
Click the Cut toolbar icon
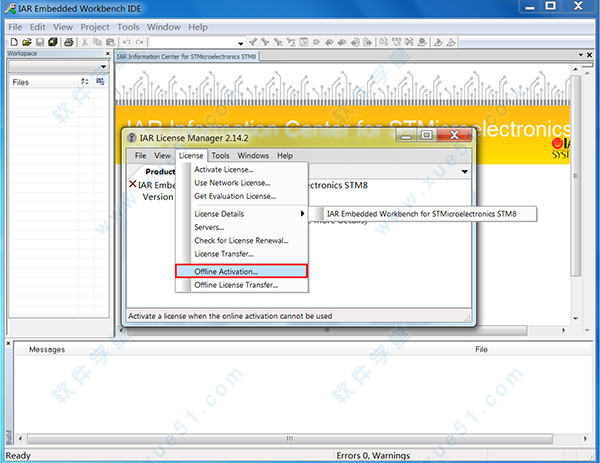tap(85, 42)
